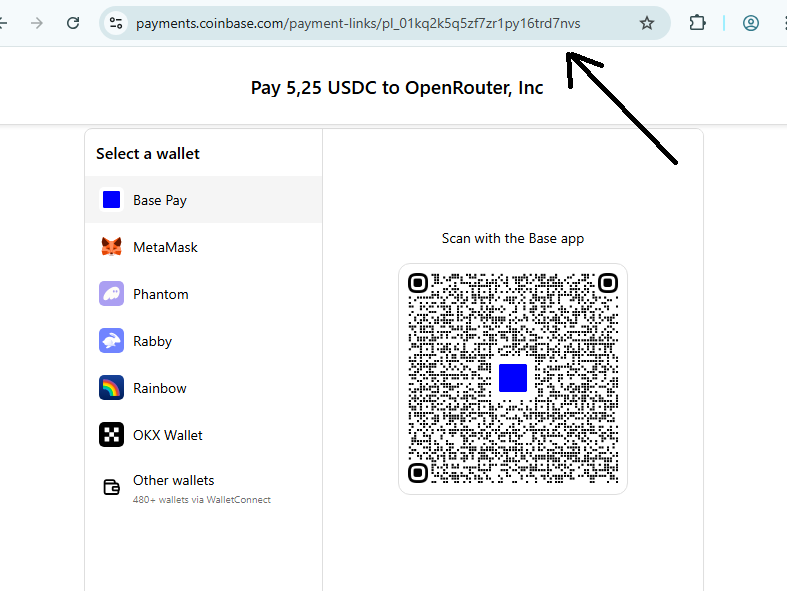Select OKX Wallet option
The image size is (787, 591).
coord(203,435)
